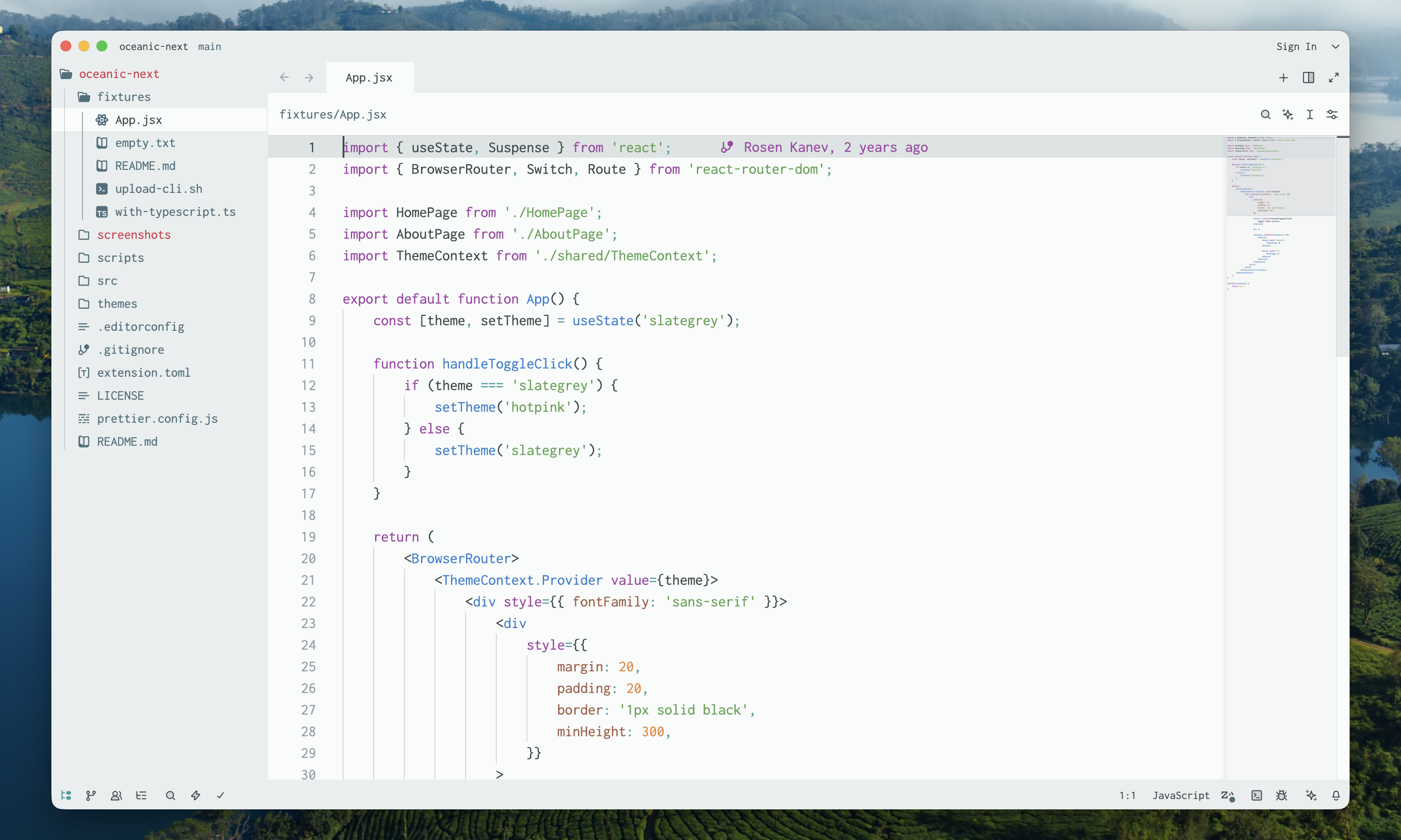Toggle the project panel in status bar
1401x840 pixels.
click(x=66, y=795)
